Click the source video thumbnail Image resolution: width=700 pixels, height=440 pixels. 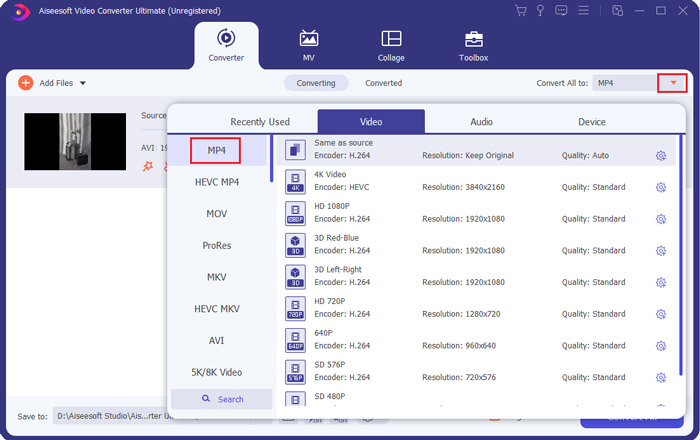tap(75, 141)
